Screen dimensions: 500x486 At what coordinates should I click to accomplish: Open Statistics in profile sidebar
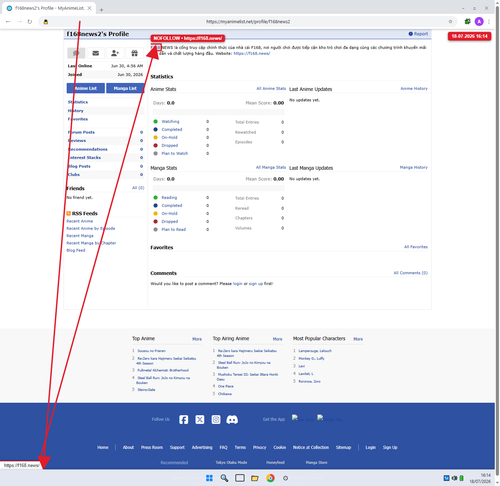coord(78,102)
